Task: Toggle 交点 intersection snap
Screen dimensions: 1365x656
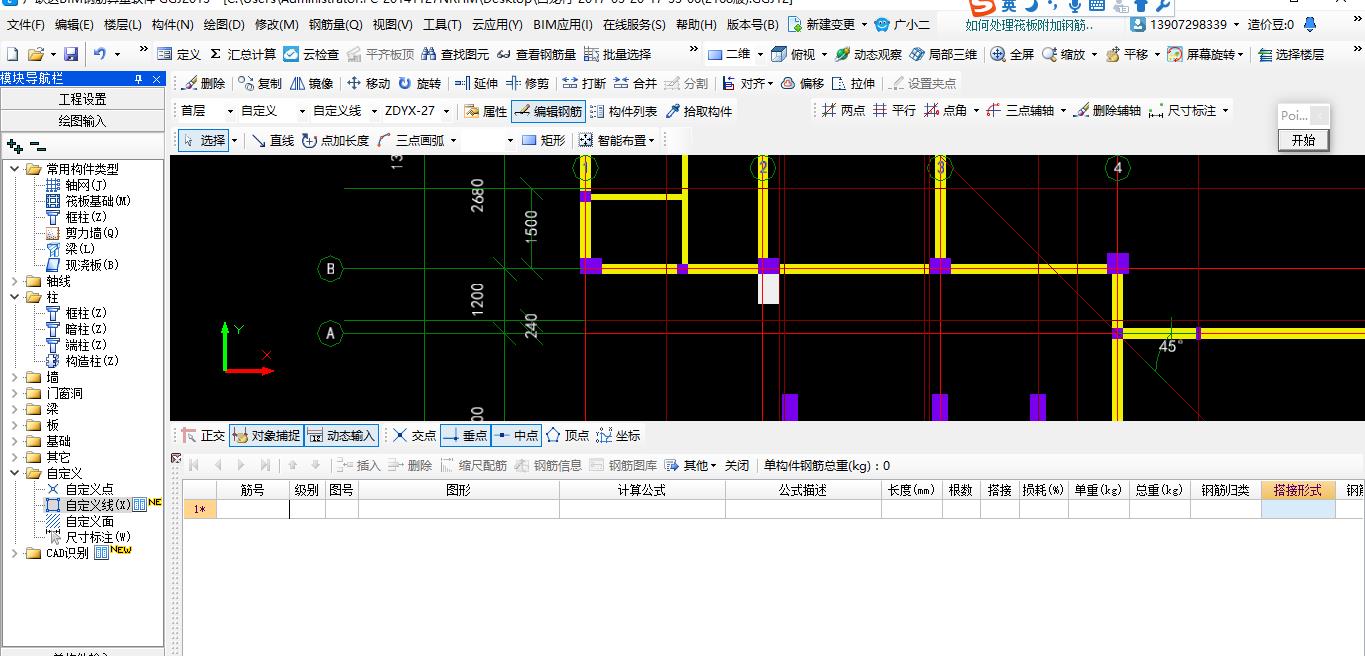Action: (414, 435)
